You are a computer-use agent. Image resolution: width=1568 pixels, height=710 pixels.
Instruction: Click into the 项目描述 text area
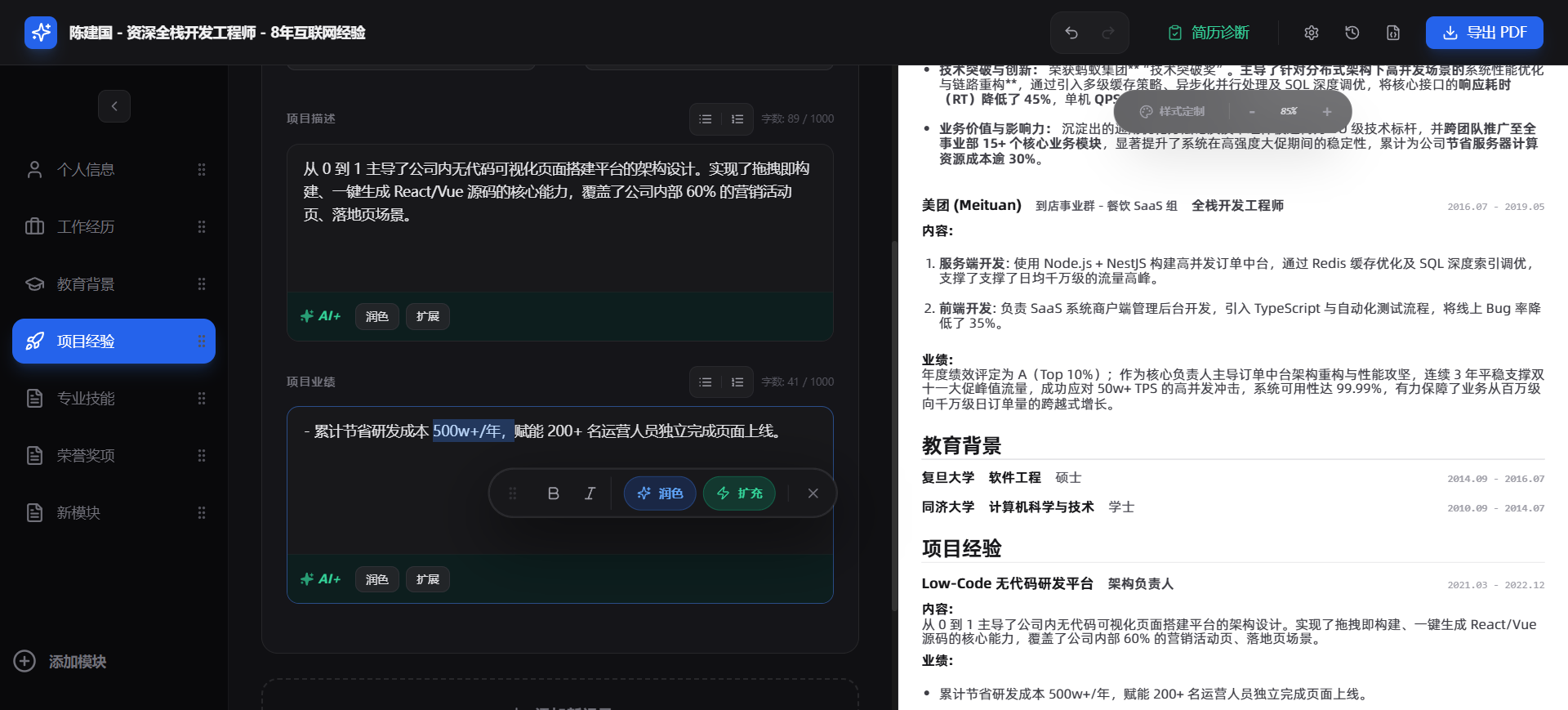click(x=560, y=218)
